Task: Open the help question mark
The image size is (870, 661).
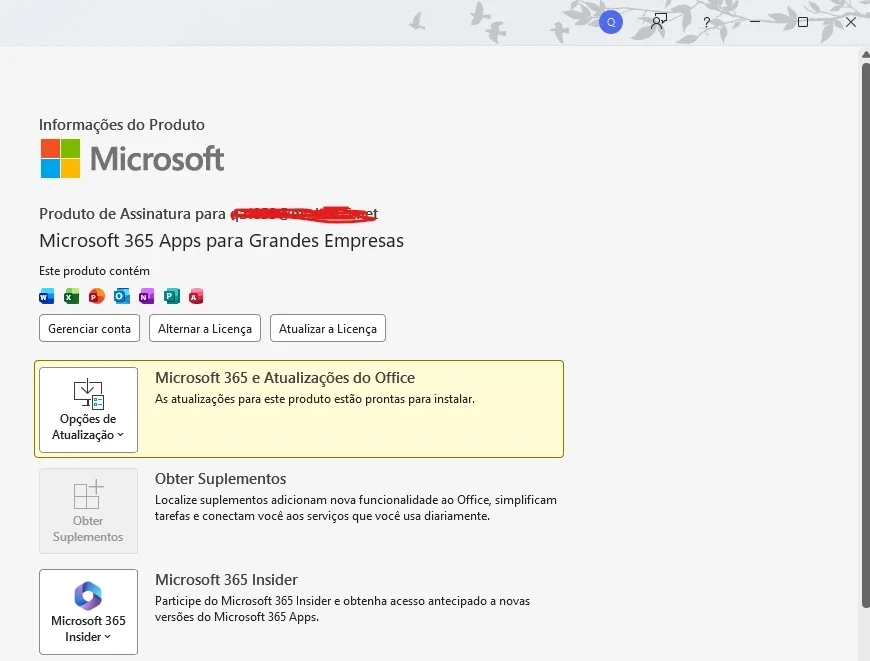Action: pos(706,22)
